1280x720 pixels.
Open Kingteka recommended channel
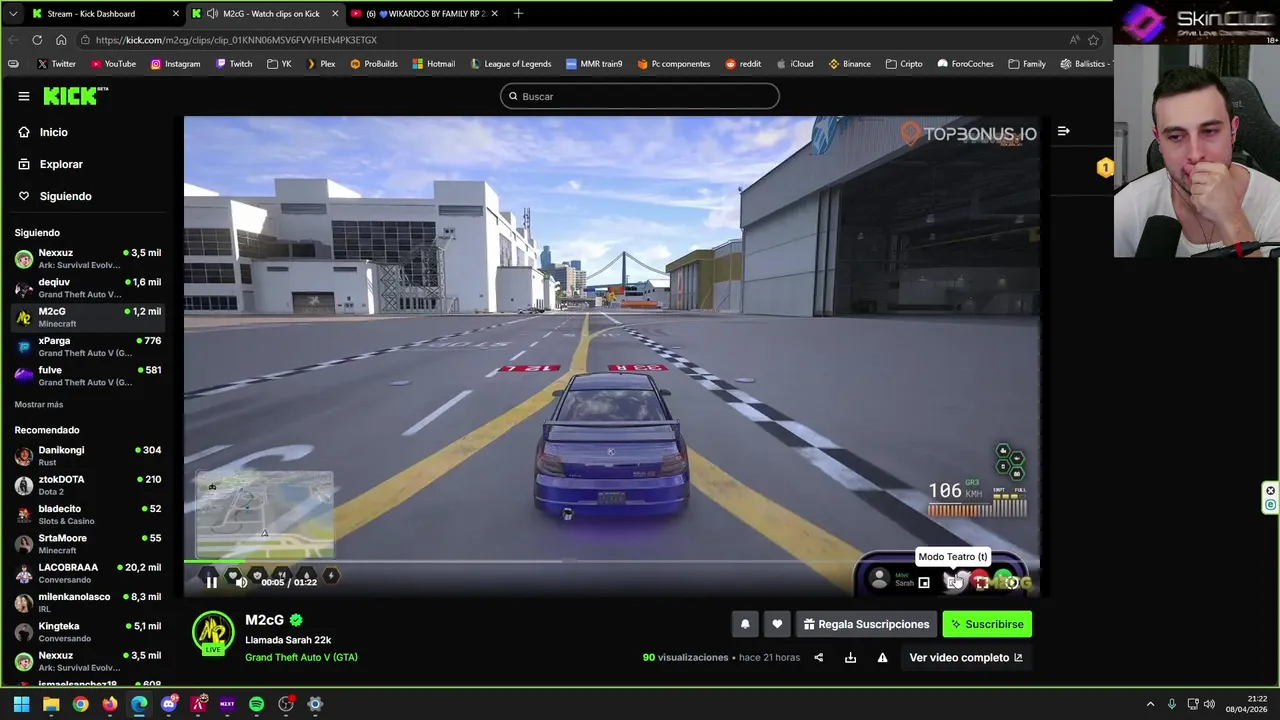pos(87,631)
